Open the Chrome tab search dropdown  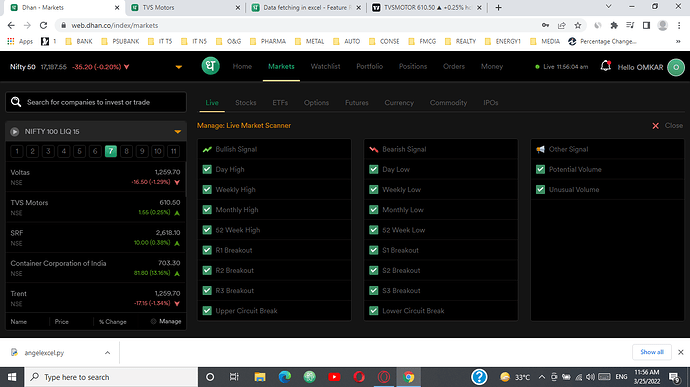coord(609,7)
